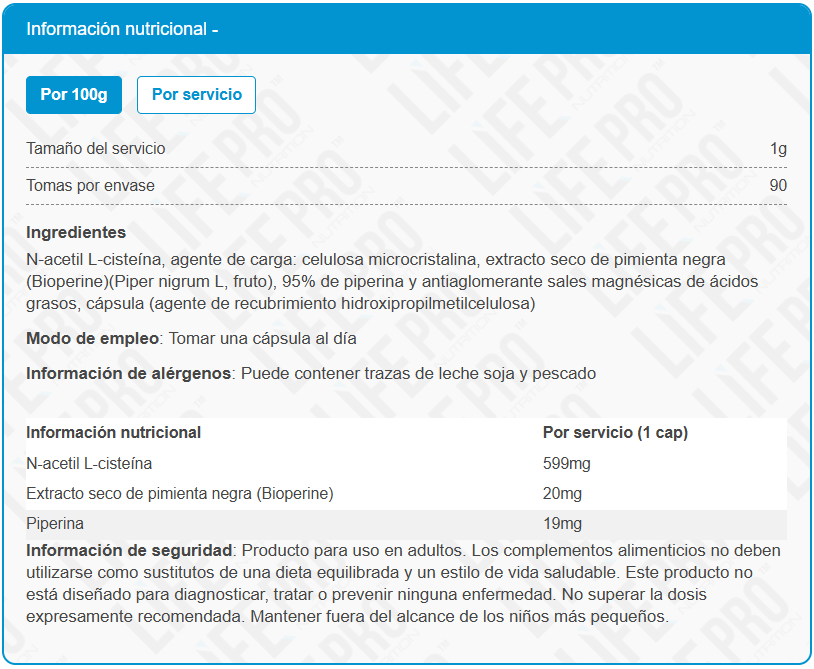Click the 19mg value in the table
The height and width of the screenshot is (669, 814).
[562, 524]
